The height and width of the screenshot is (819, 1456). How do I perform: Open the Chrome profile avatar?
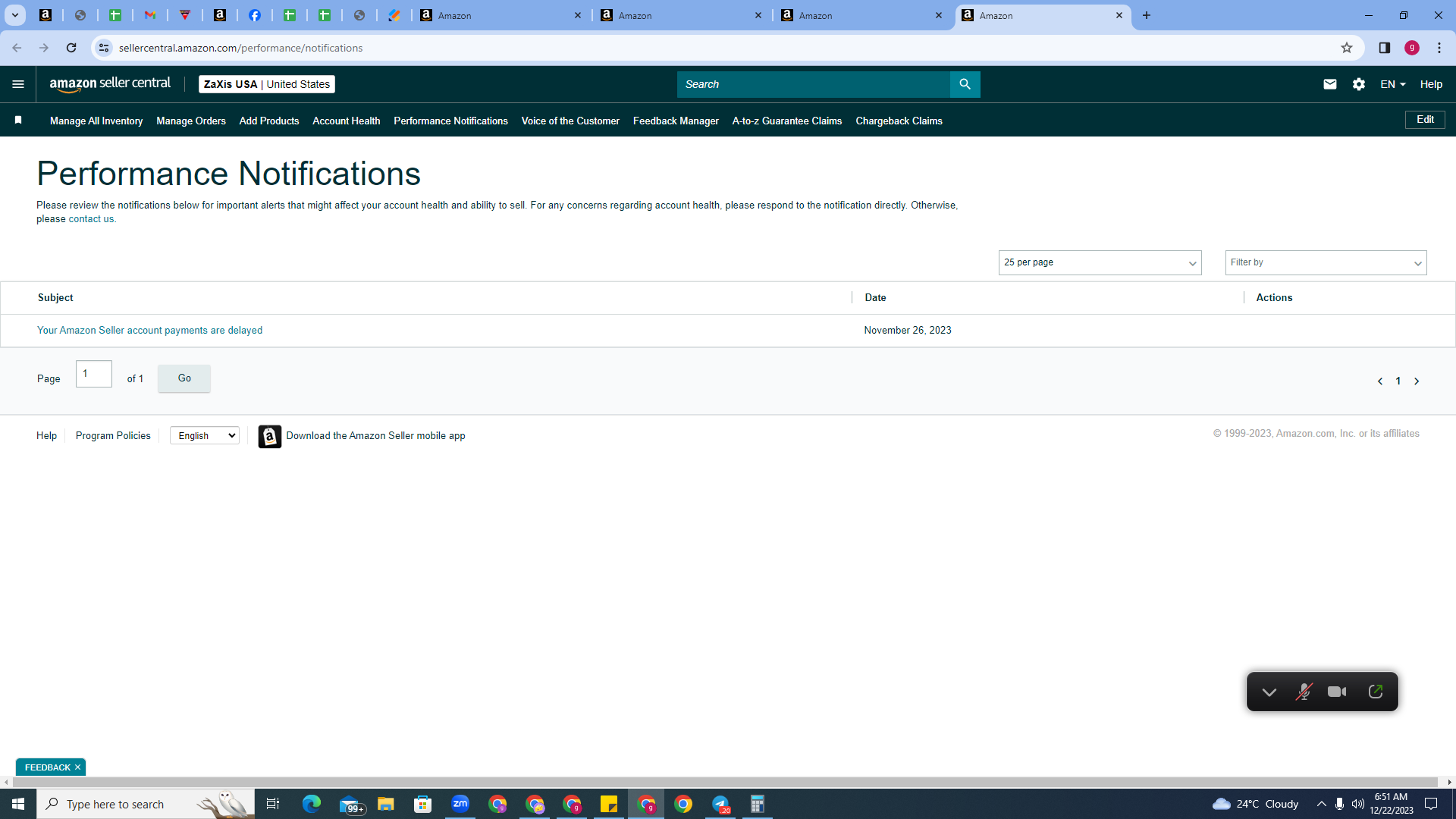pyautogui.click(x=1412, y=48)
